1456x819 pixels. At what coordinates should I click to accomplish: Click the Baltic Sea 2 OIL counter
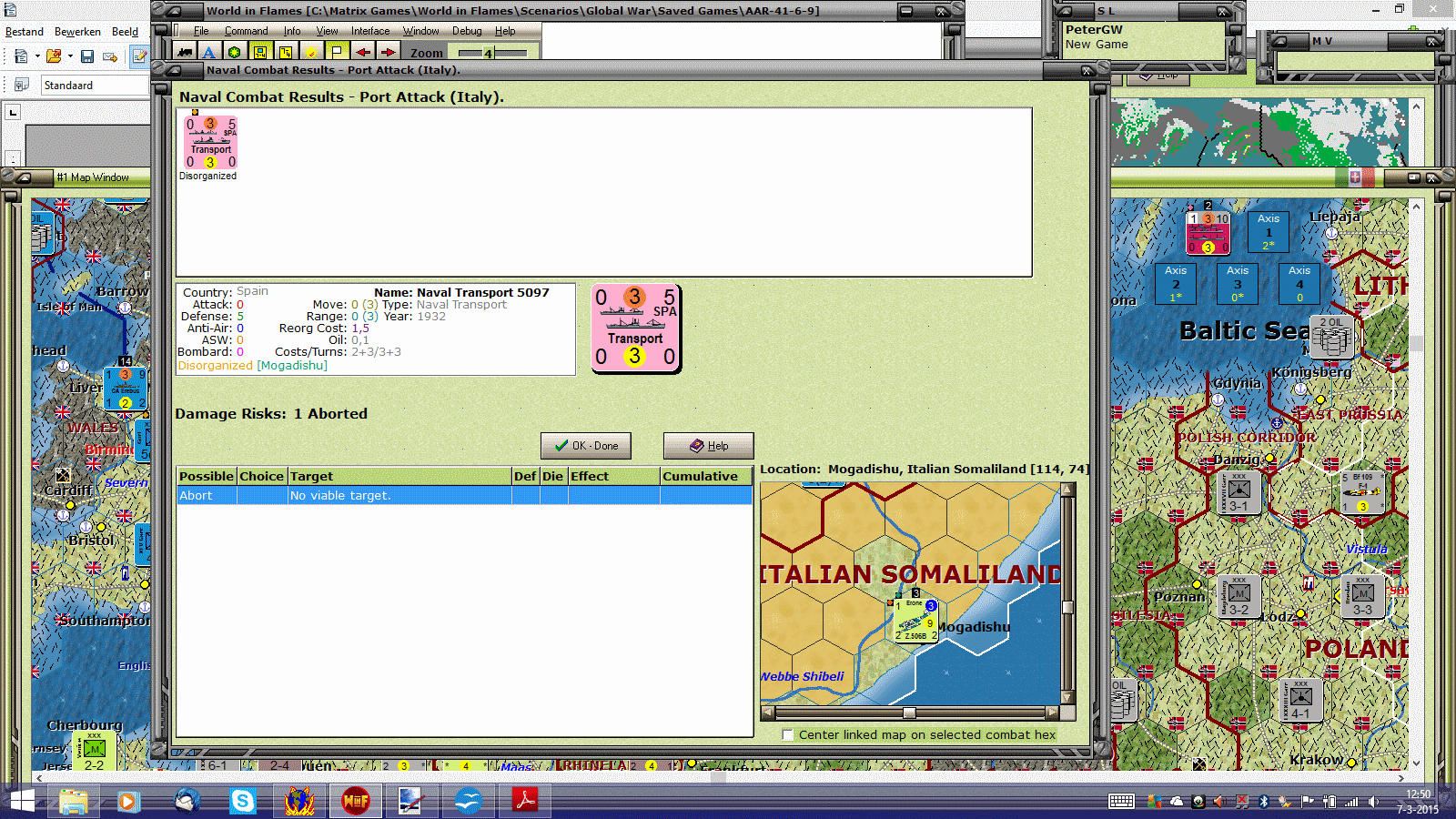coord(1330,338)
